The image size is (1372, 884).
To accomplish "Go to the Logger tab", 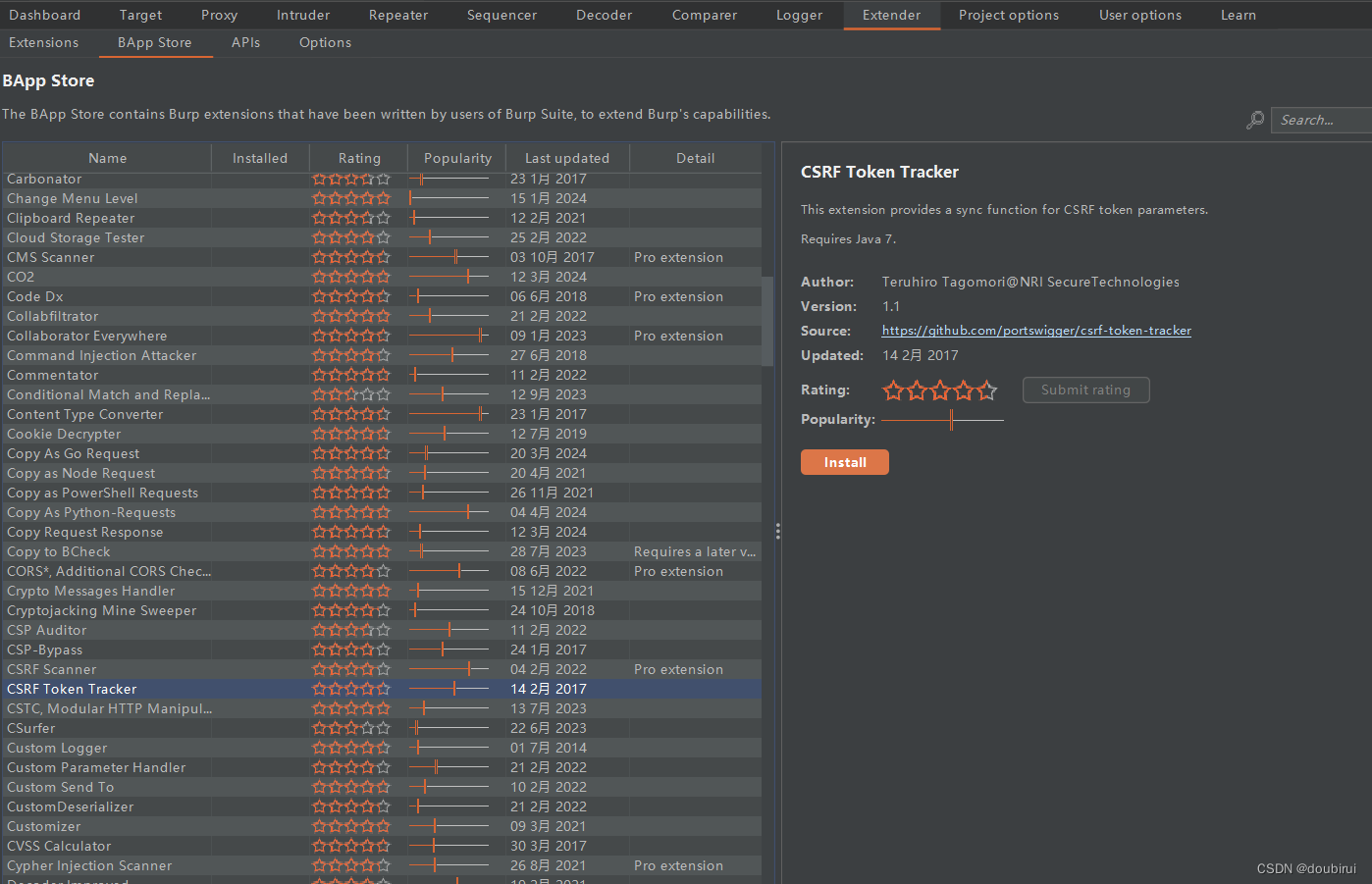I will coord(800,15).
